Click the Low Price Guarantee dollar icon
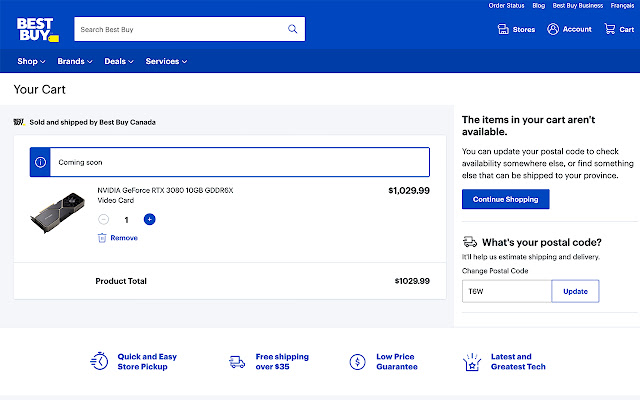Viewport: 640px width, 400px height. tap(358, 362)
